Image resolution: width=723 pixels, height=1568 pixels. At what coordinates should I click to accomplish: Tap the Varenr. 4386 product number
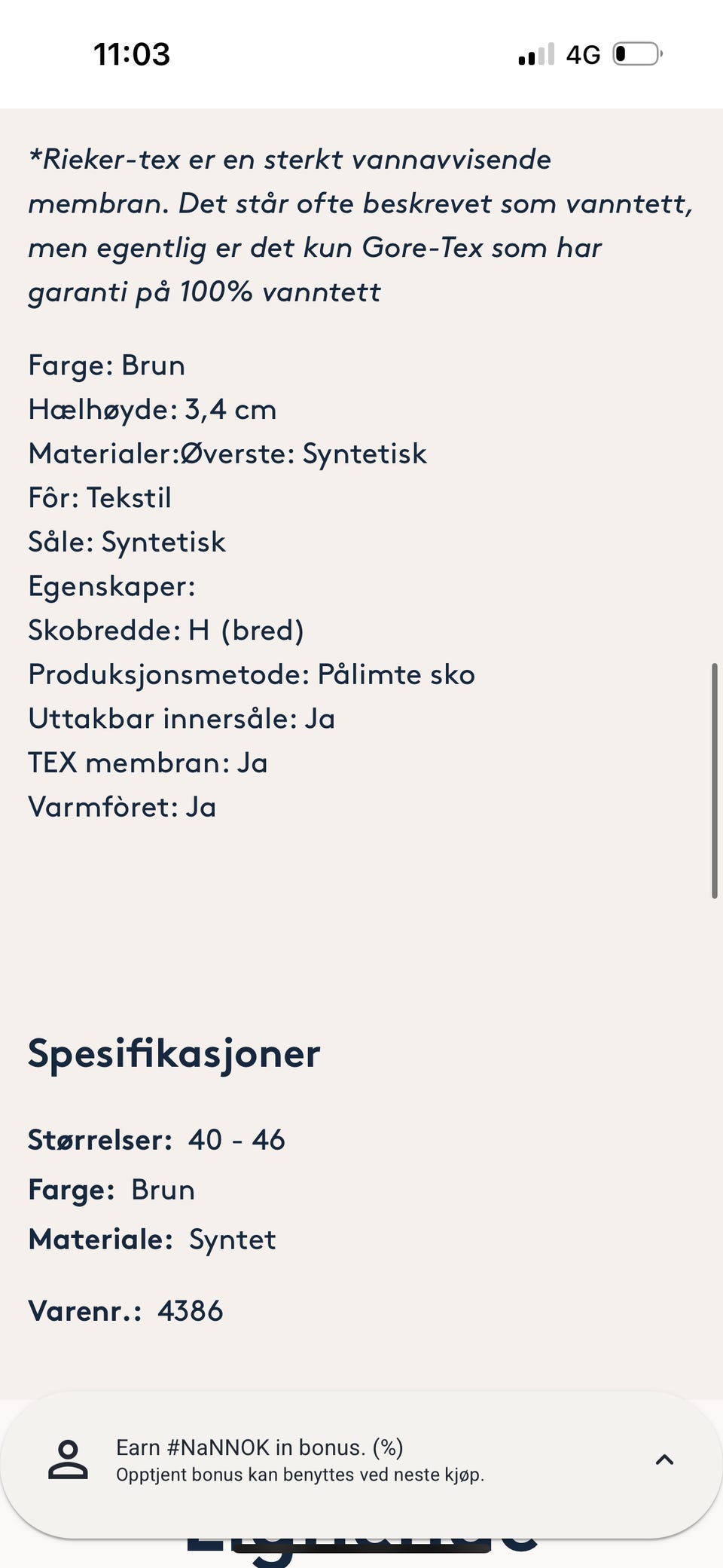[x=126, y=1311]
